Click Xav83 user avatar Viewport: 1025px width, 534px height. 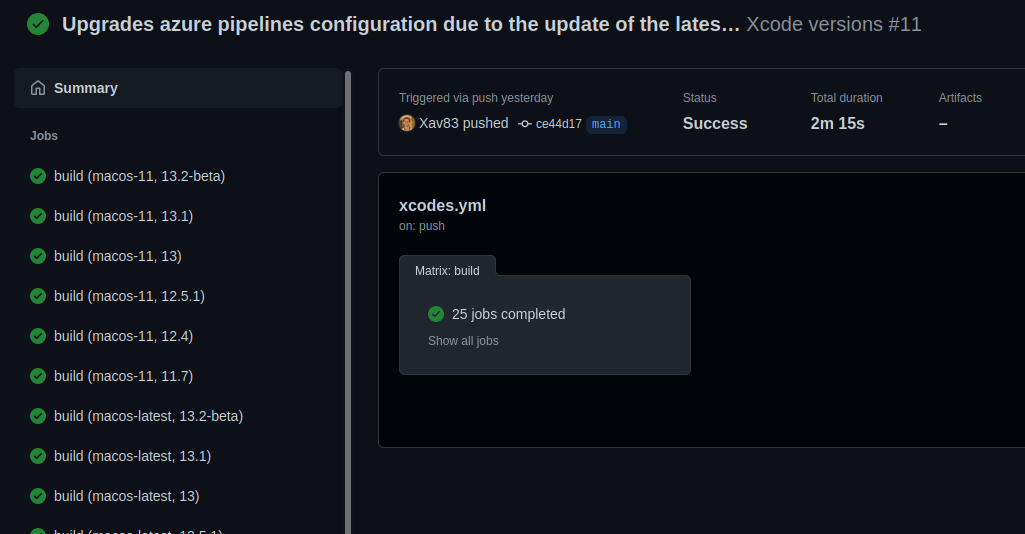tap(407, 123)
